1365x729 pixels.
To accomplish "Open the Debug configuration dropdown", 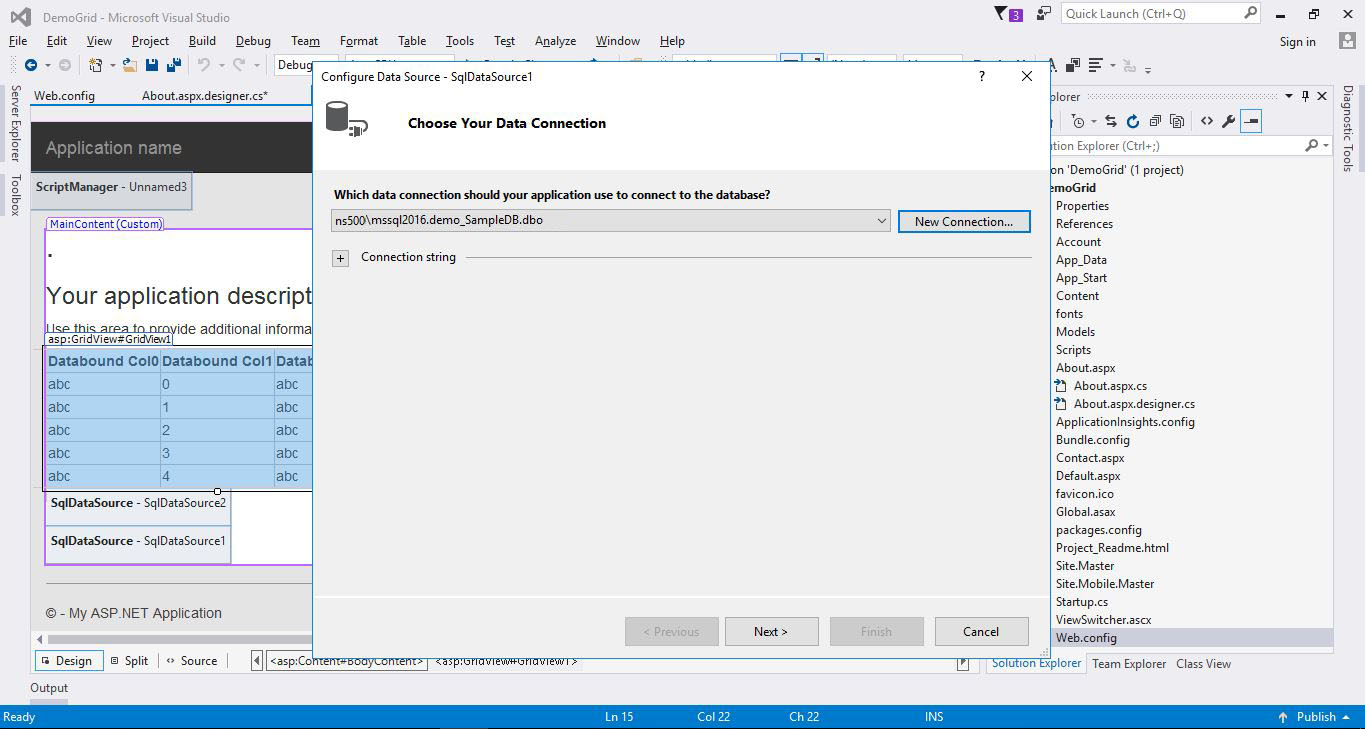I will (x=294, y=65).
